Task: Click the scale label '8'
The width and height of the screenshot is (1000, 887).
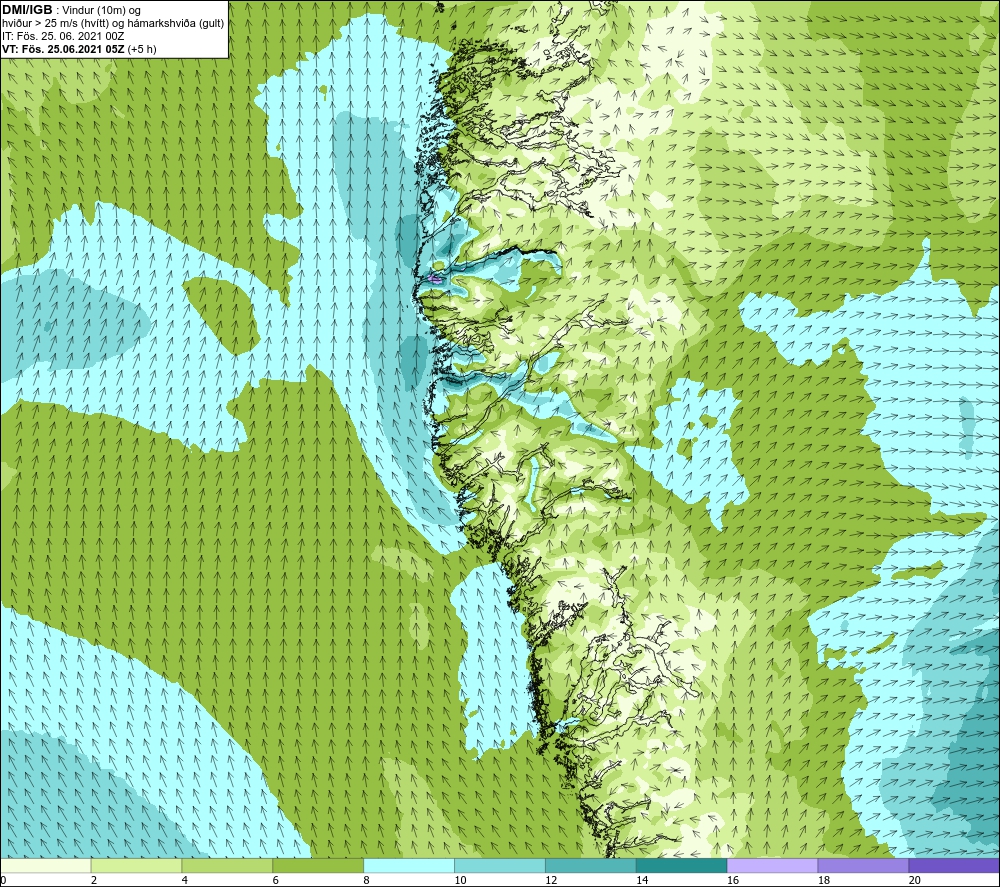Action: (x=366, y=880)
